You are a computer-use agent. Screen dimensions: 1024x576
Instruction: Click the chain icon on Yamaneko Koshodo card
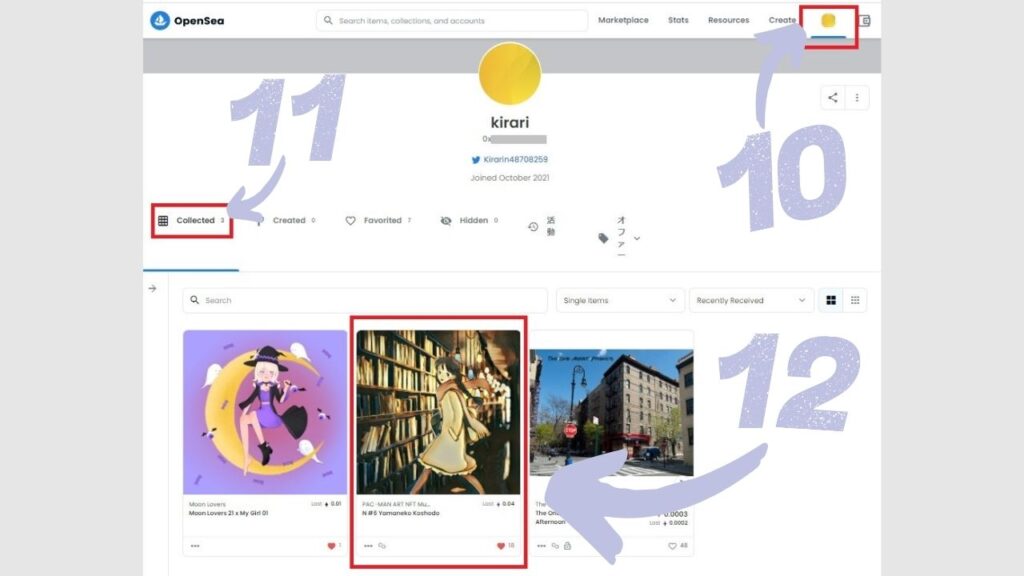click(382, 546)
